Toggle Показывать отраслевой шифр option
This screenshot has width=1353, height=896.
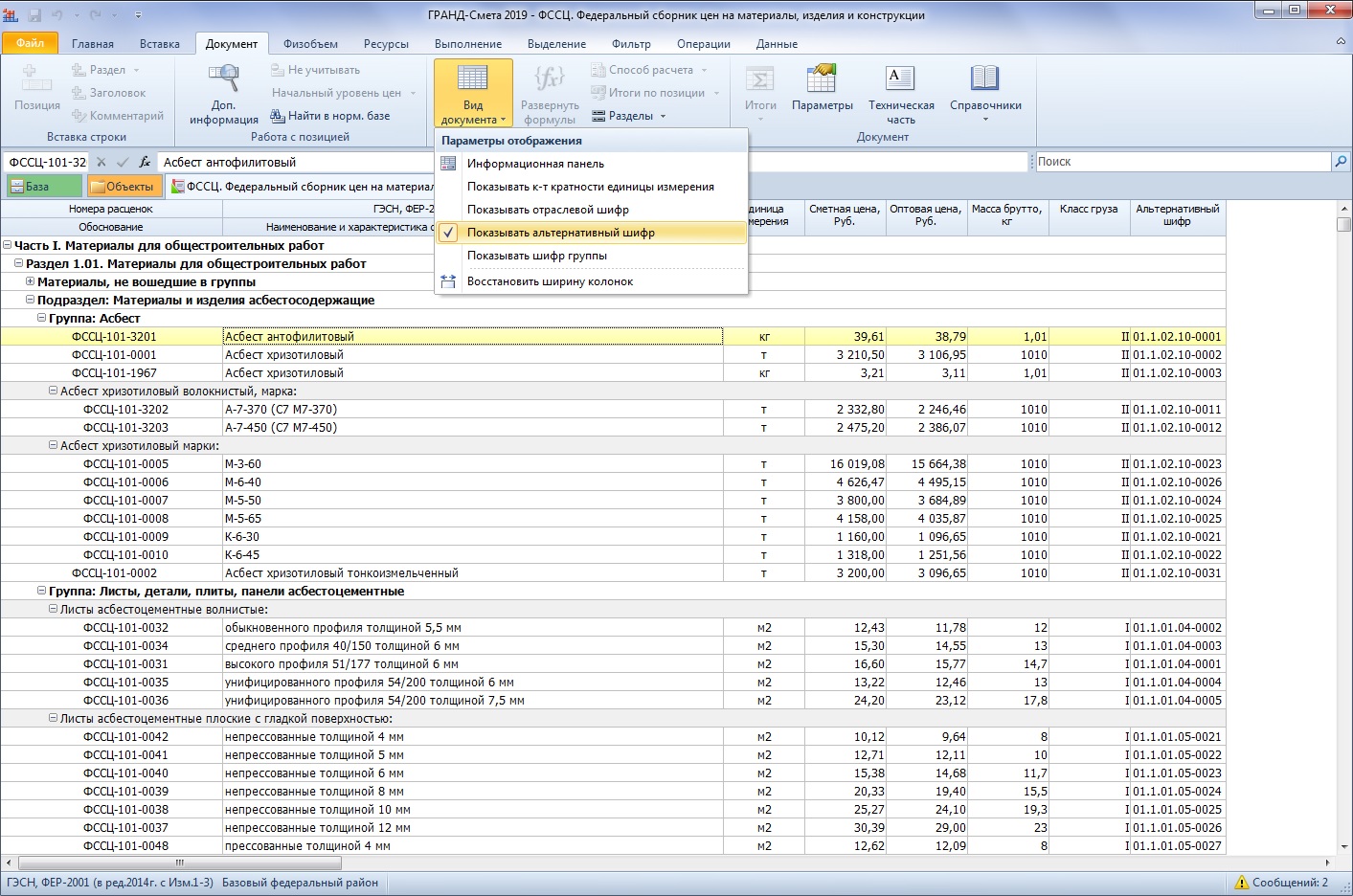(x=548, y=210)
